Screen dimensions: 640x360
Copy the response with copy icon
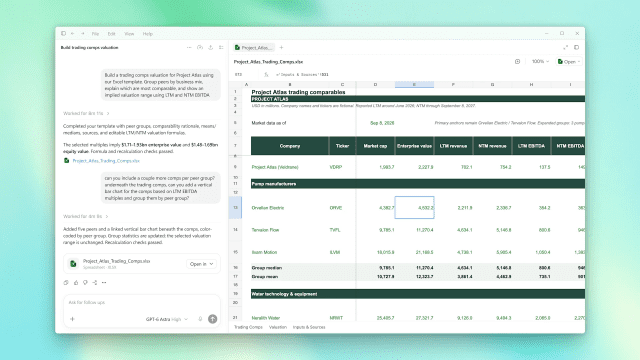[x=66, y=282]
